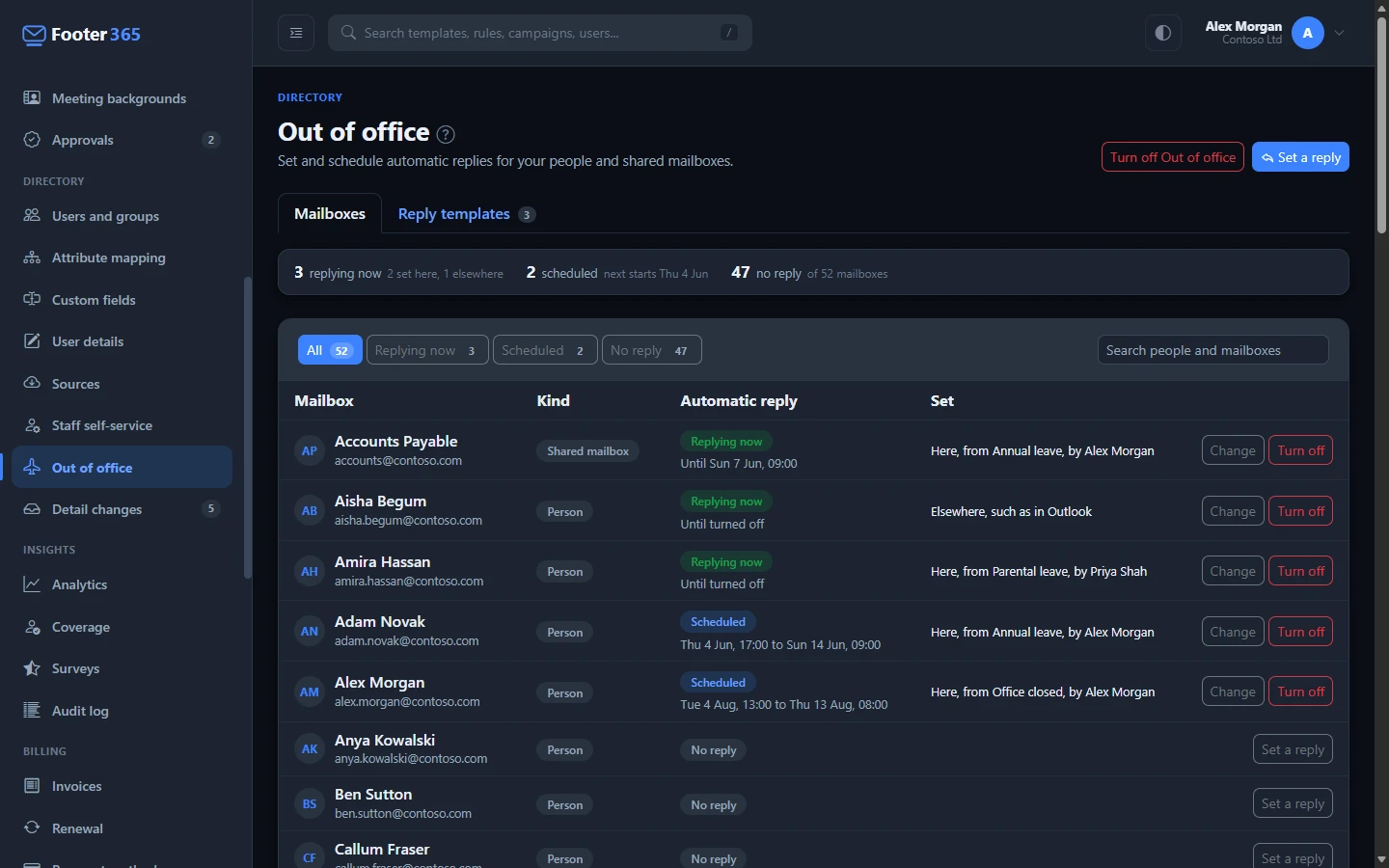Click the Shared mailbox kind tag
The width and height of the screenshot is (1389, 868).
[587, 451]
